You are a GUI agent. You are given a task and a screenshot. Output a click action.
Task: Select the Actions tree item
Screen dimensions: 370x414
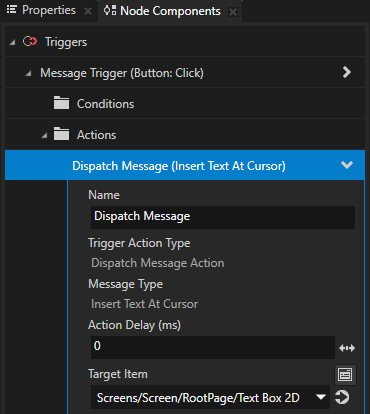pyautogui.click(x=96, y=135)
